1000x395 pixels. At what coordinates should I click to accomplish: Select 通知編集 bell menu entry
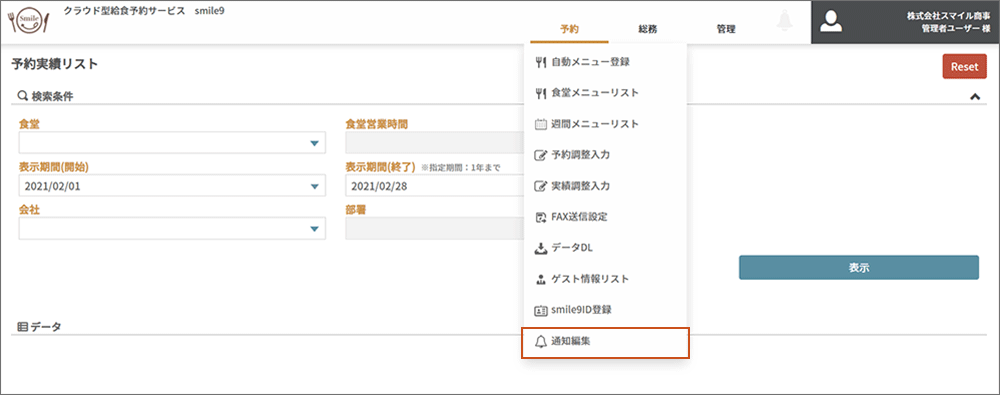(605, 342)
